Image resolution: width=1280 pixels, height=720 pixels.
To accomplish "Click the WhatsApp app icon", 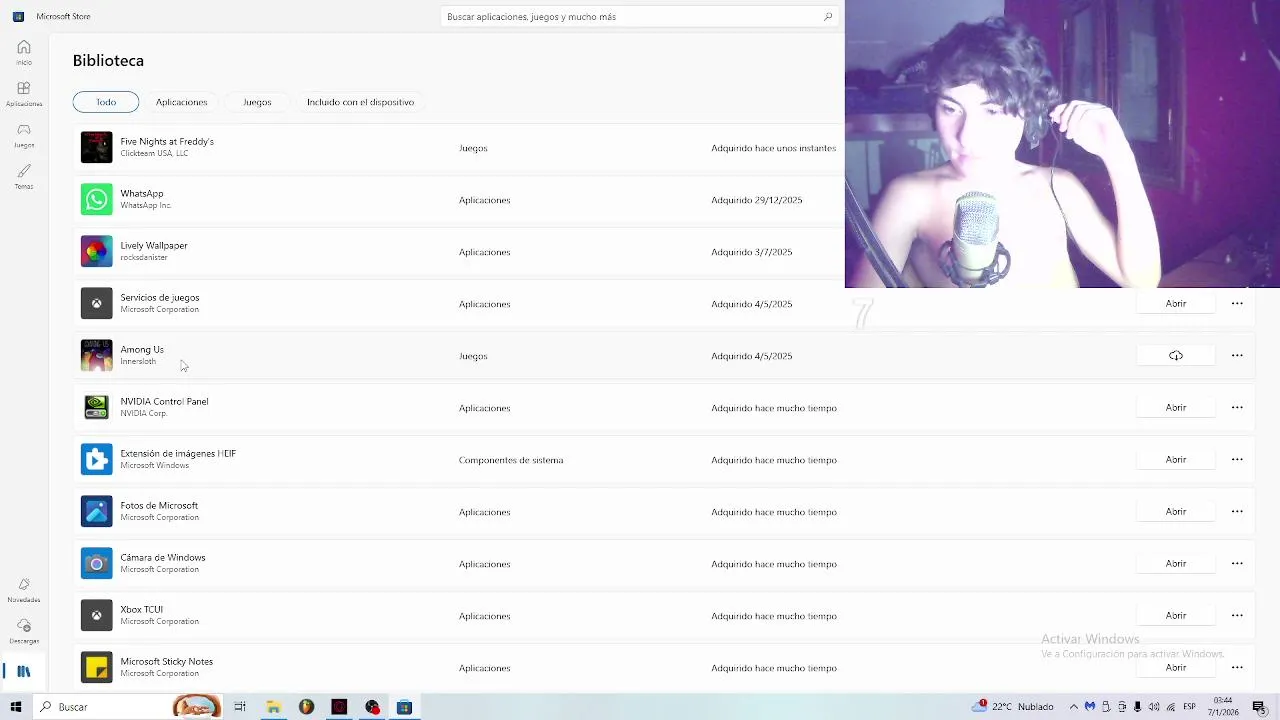I will pyautogui.click(x=97, y=199).
